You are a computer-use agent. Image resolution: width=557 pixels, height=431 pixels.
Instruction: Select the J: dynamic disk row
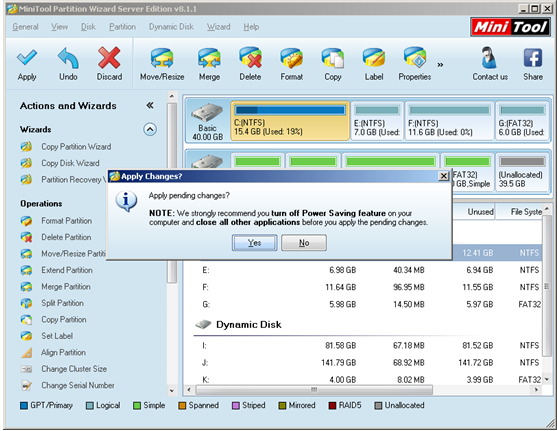click(x=368, y=362)
